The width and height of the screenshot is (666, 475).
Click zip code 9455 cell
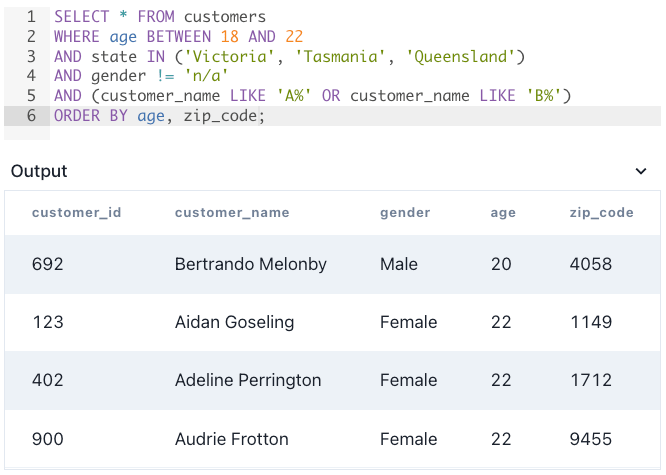[x=591, y=439]
